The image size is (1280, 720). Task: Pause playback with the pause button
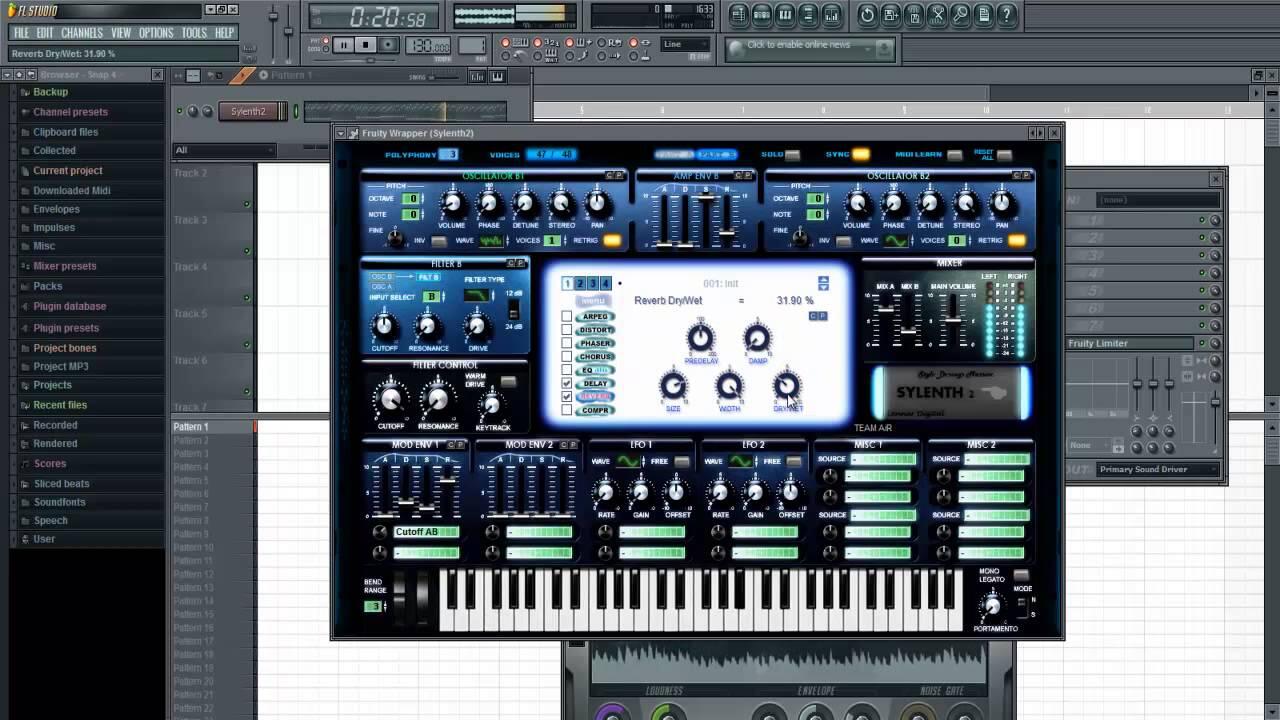[343, 45]
